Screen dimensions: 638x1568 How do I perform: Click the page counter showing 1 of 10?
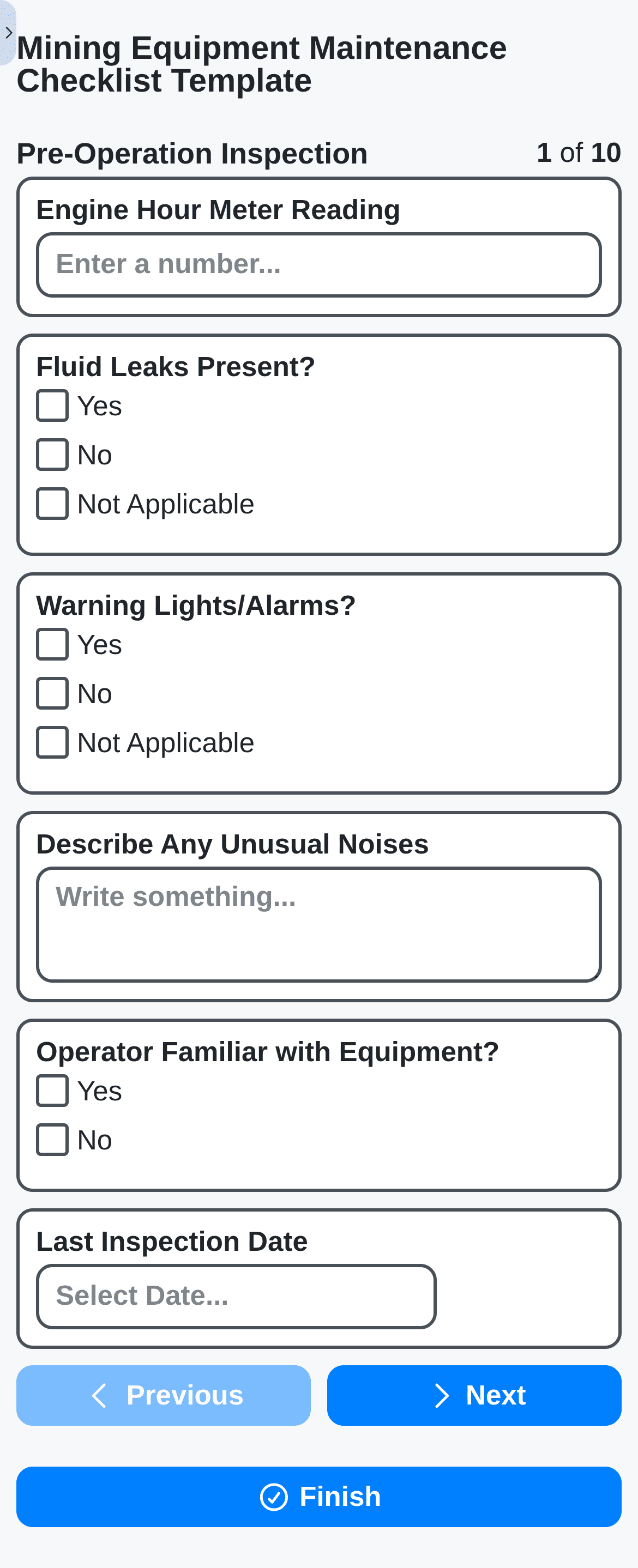pos(579,154)
